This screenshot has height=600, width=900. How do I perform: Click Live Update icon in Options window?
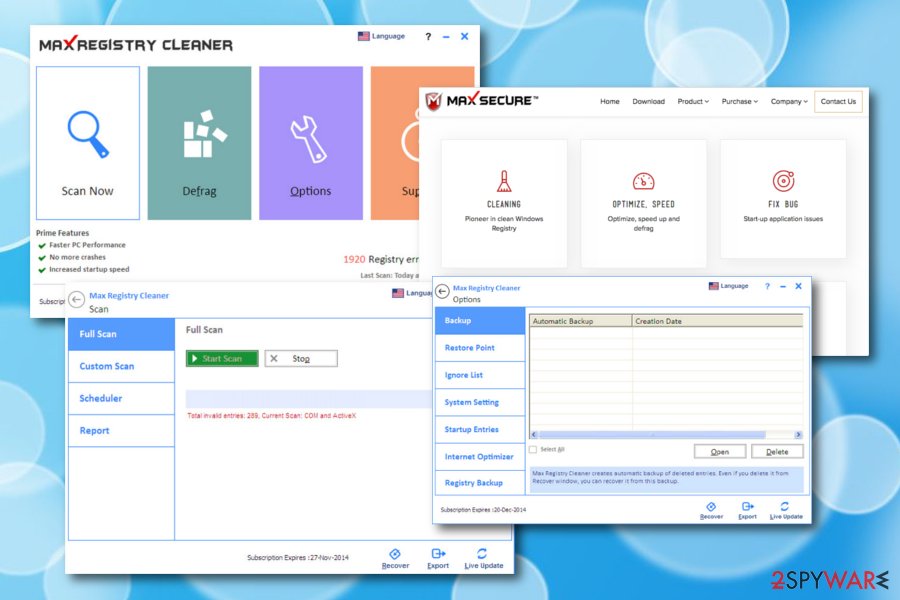[x=786, y=510]
